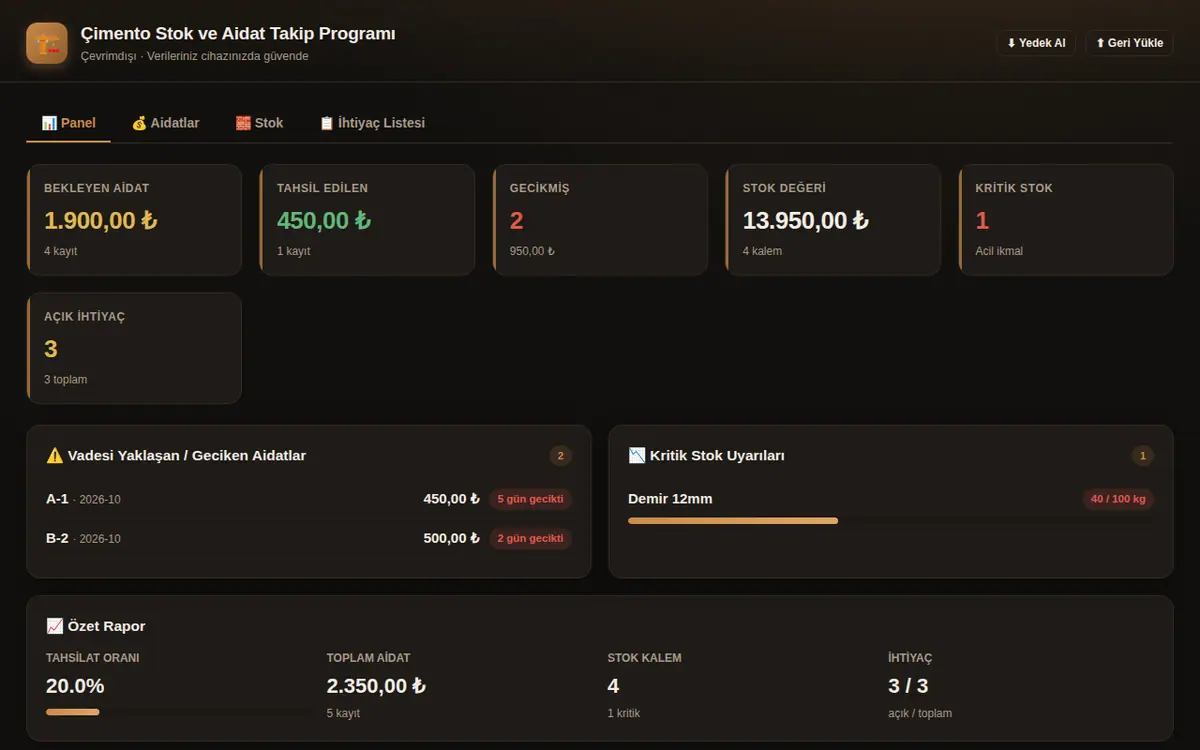Click the Stok Kalem value 4
This screenshot has width=1200, height=750.
tap(613, 686)
